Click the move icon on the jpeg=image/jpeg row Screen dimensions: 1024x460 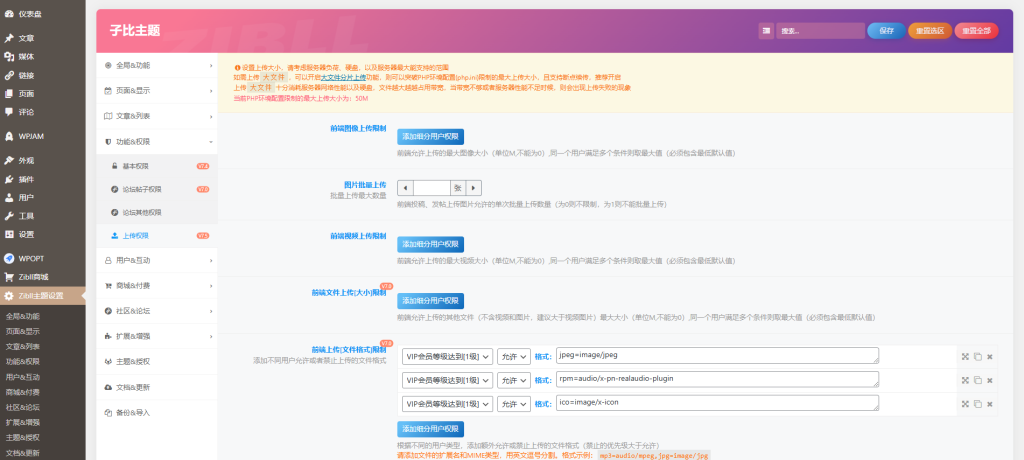point(965,356)
